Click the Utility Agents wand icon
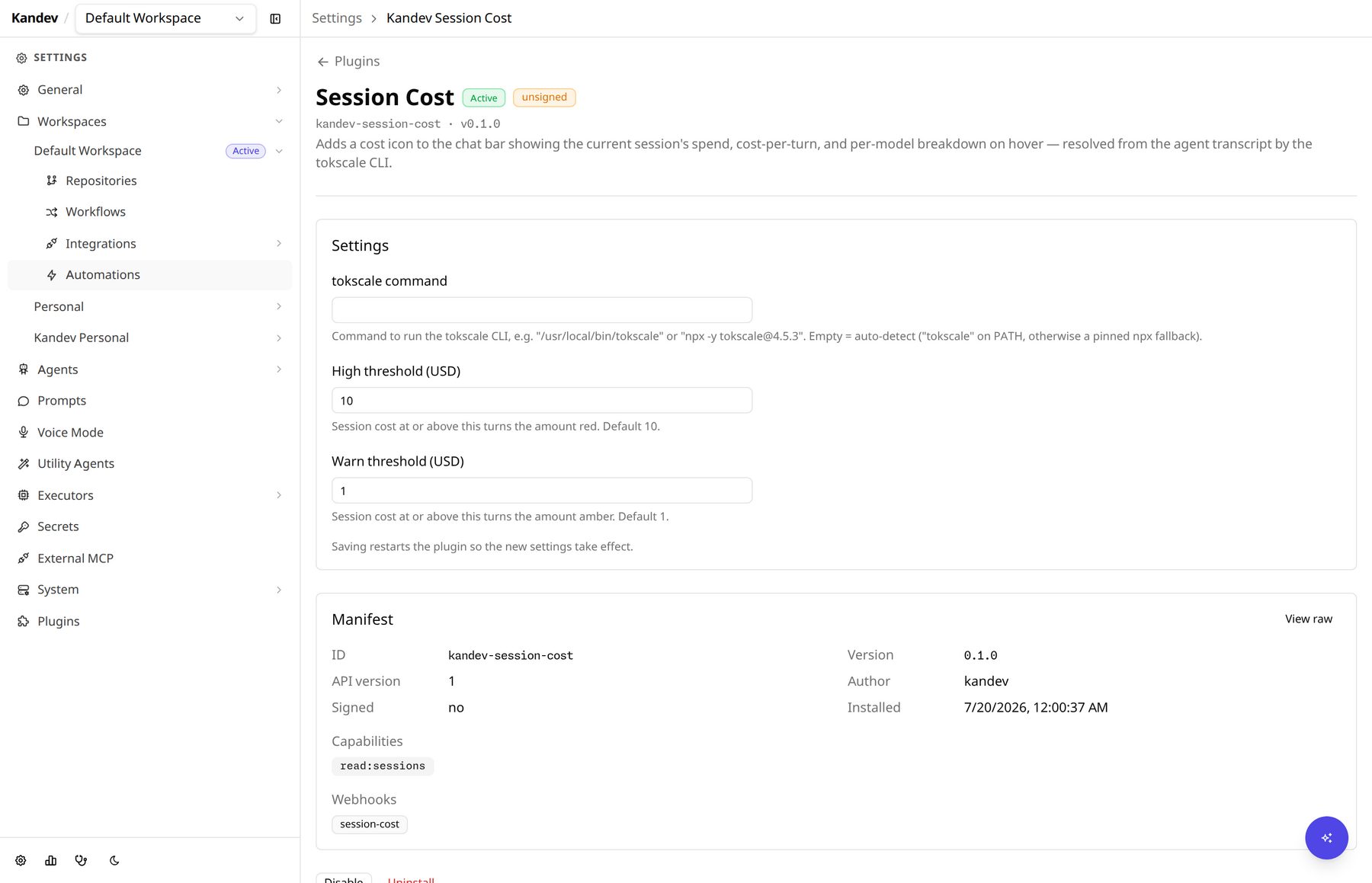Image resolution: width=1372 pixels, height=883 pixels. (24, 463)
